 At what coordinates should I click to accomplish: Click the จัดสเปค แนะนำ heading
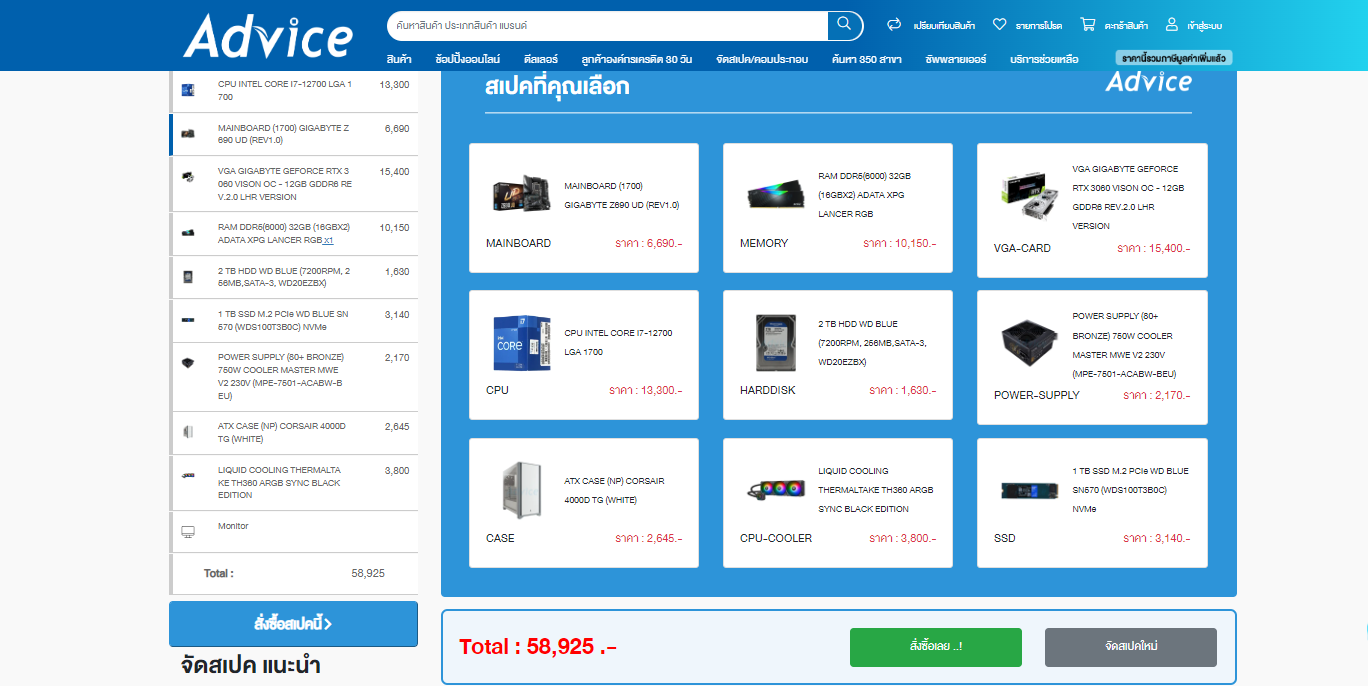[251, 665]
